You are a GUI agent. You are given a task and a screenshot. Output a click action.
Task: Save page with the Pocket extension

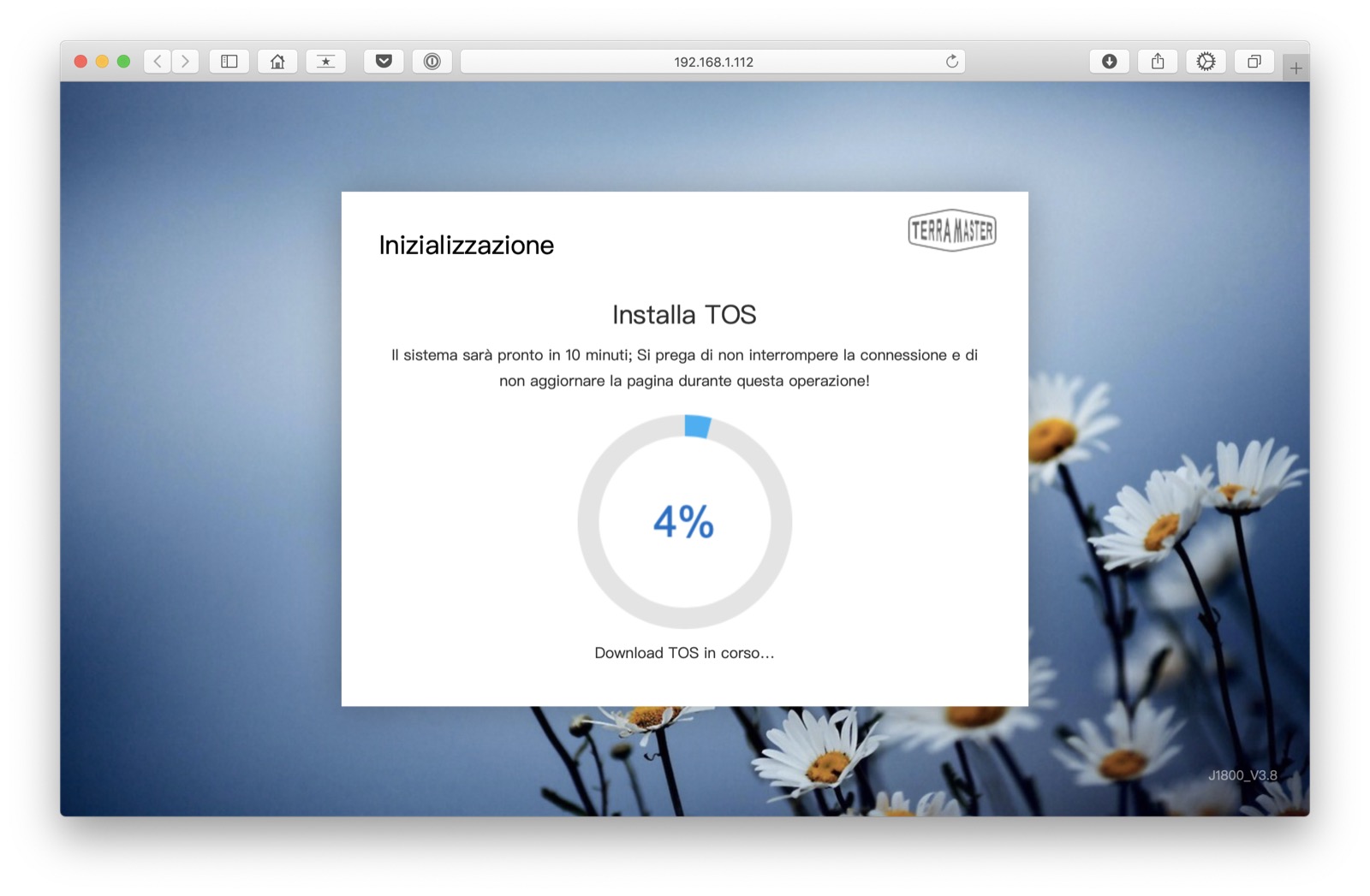pyautogui.click(x=384, y=62)
